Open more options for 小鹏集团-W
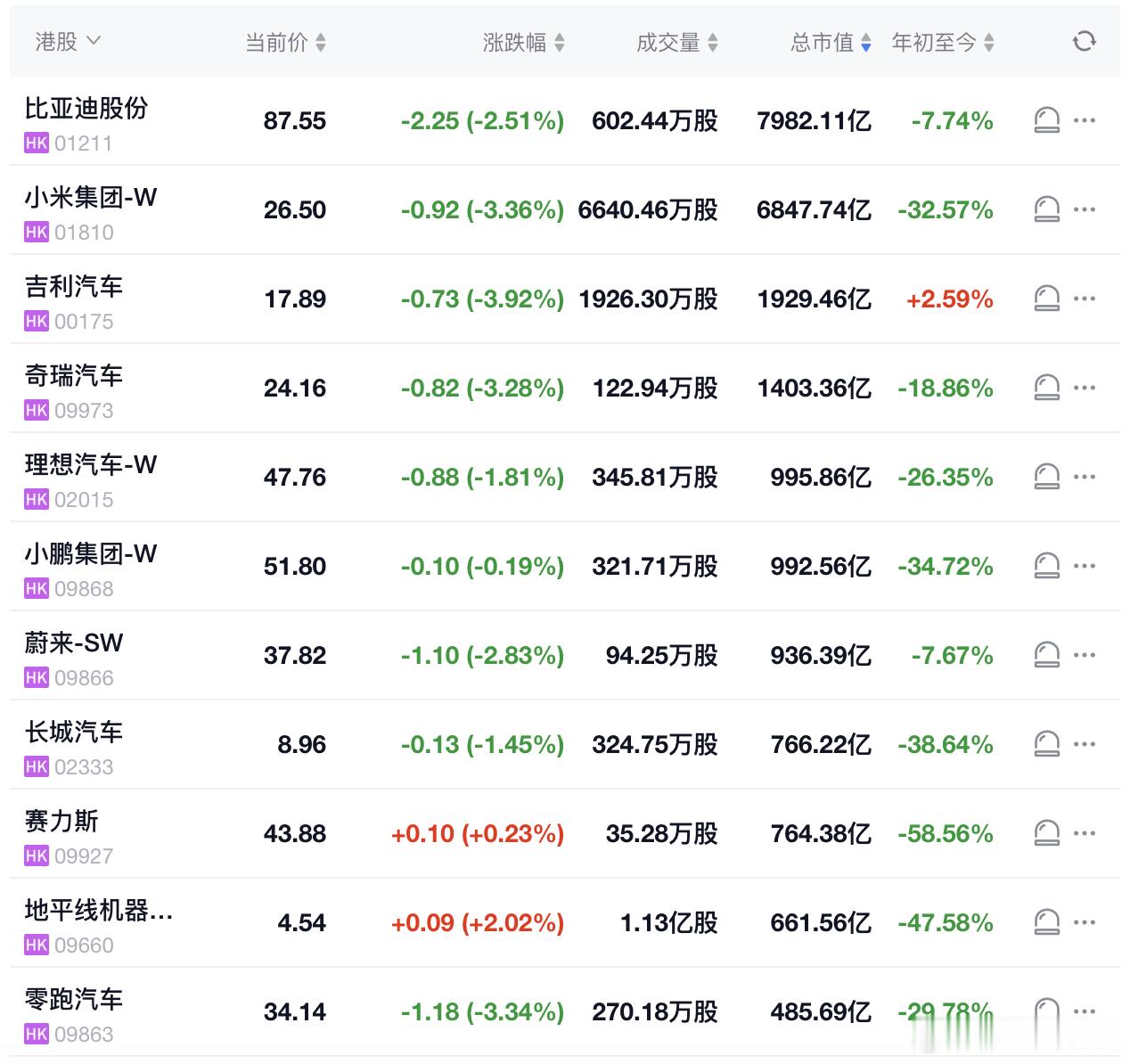 tap(1085, 566)
